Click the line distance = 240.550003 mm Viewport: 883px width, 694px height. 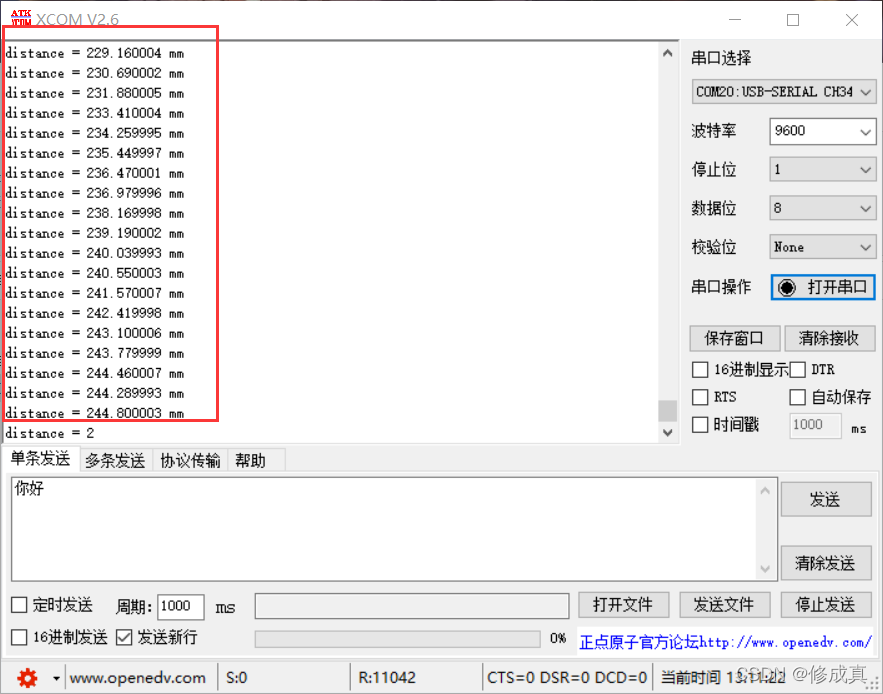(95, 274)
